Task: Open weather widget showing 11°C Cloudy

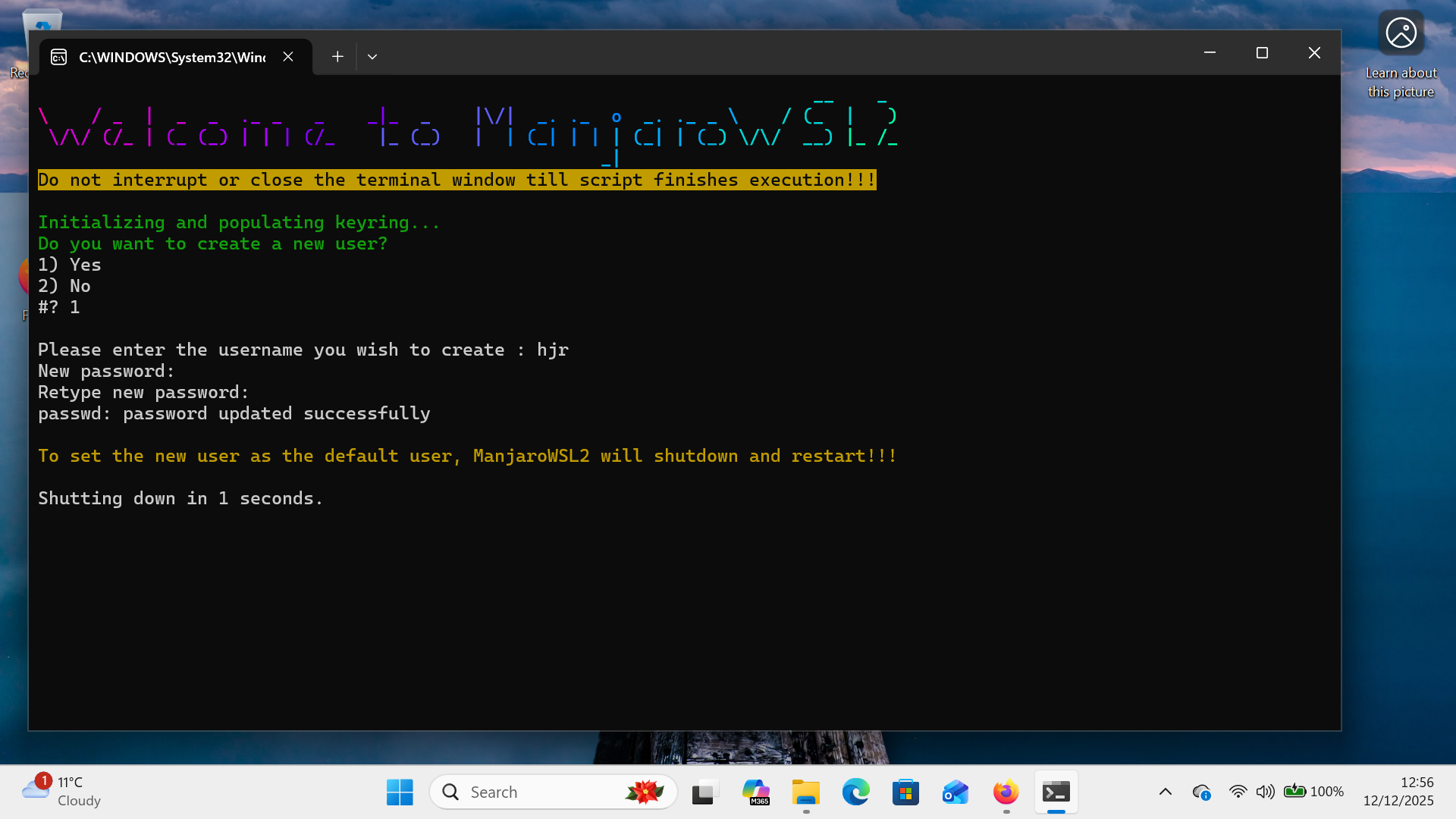Action: (x=62, y=792)
